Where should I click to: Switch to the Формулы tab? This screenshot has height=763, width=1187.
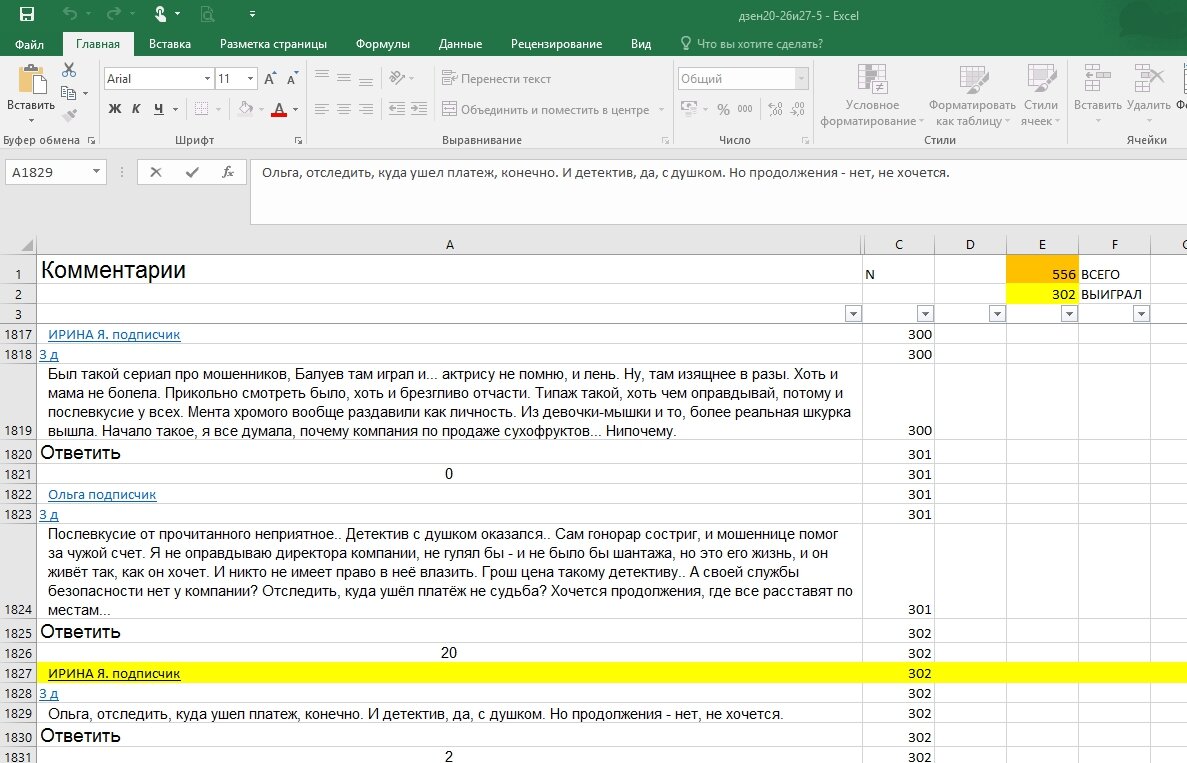pyautogui.click(x=383, y=44)
